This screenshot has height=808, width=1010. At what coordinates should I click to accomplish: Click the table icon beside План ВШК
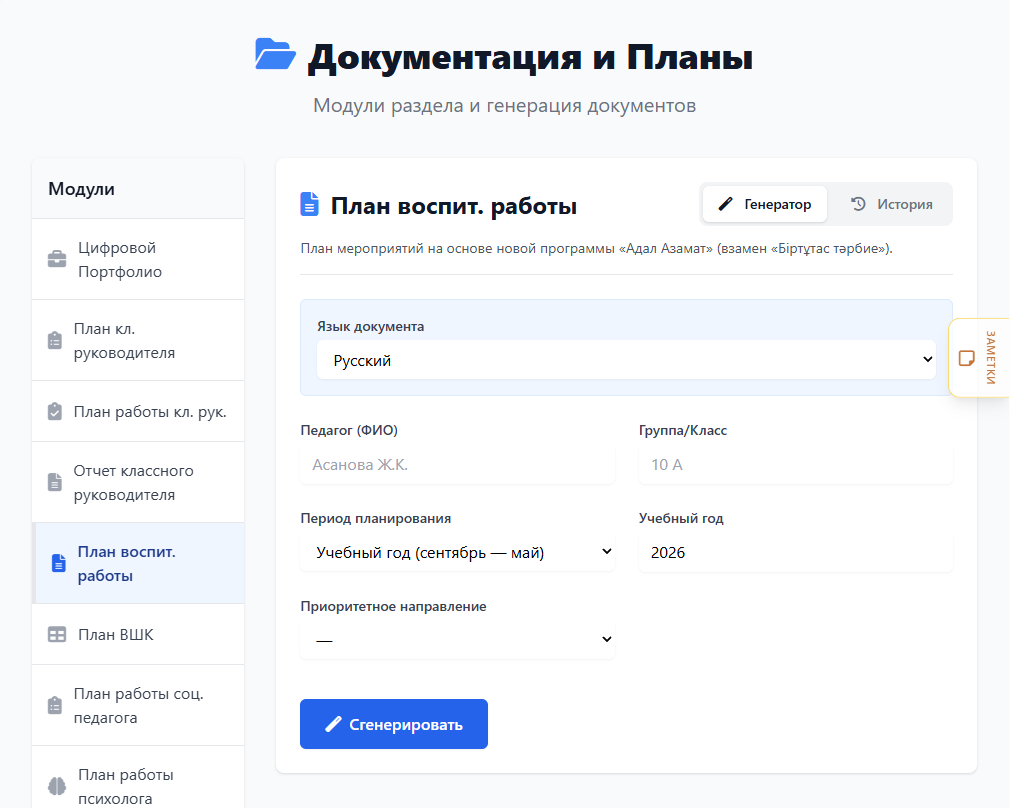pyautogui.click(x=57, y=635)
